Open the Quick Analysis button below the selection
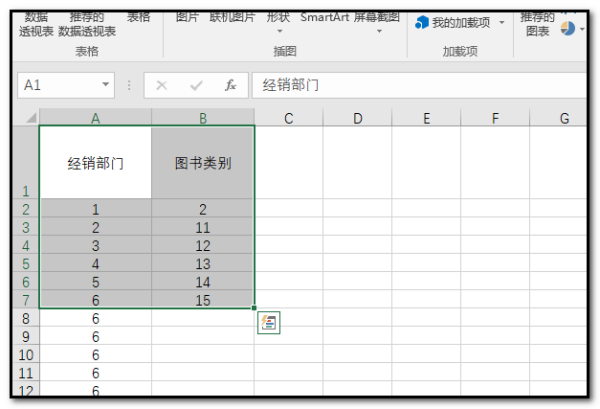 [x=269, y=323]
